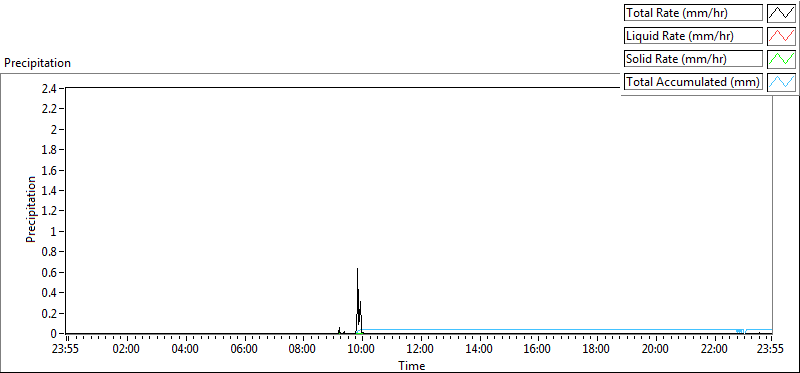Click the Precipitation chart title label
800x373 pixels.
click(x=37, y=63)
